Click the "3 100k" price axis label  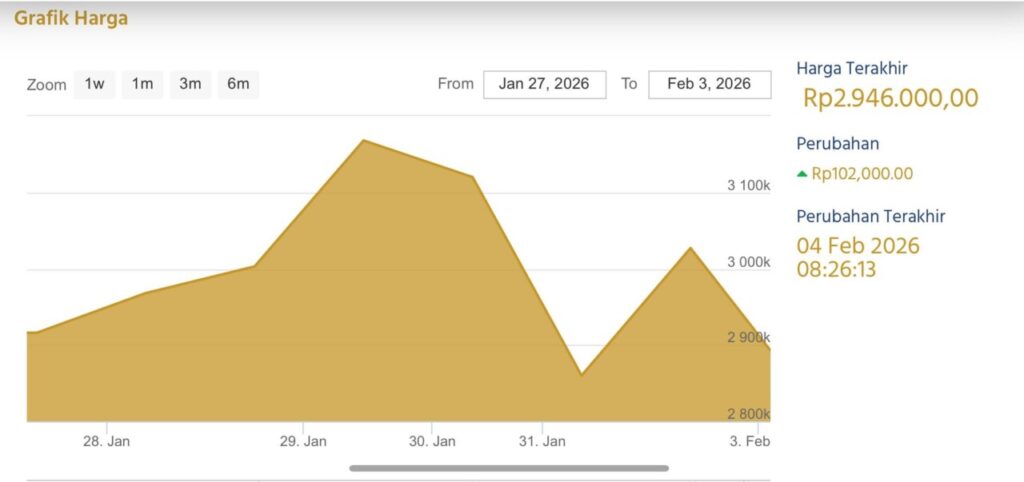(x=748, y=186)
